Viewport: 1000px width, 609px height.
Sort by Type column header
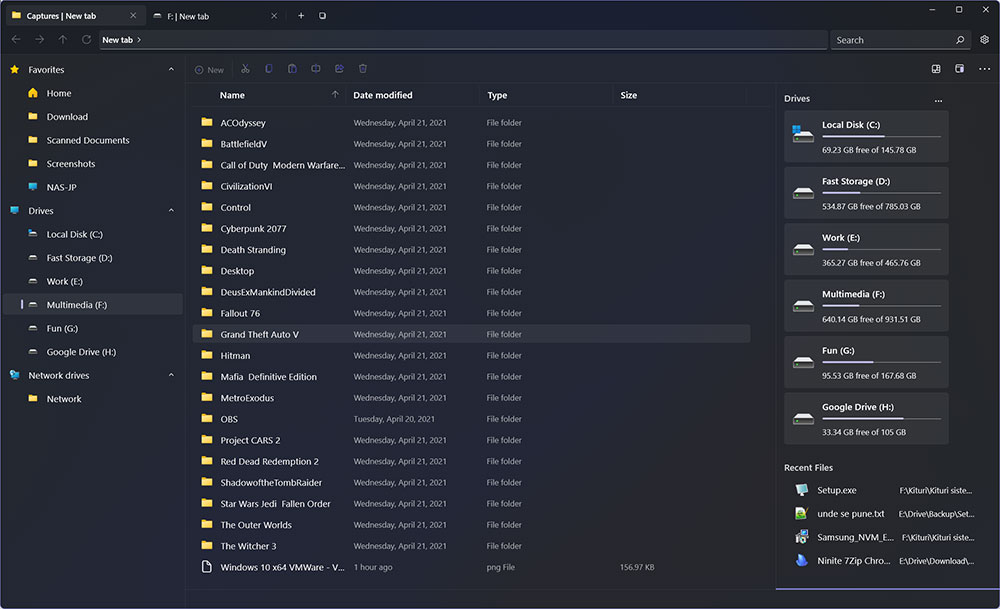point(497,95)
